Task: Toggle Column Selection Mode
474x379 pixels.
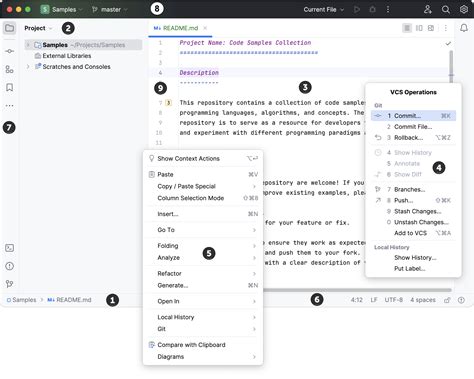Action: tap(203, 198)
